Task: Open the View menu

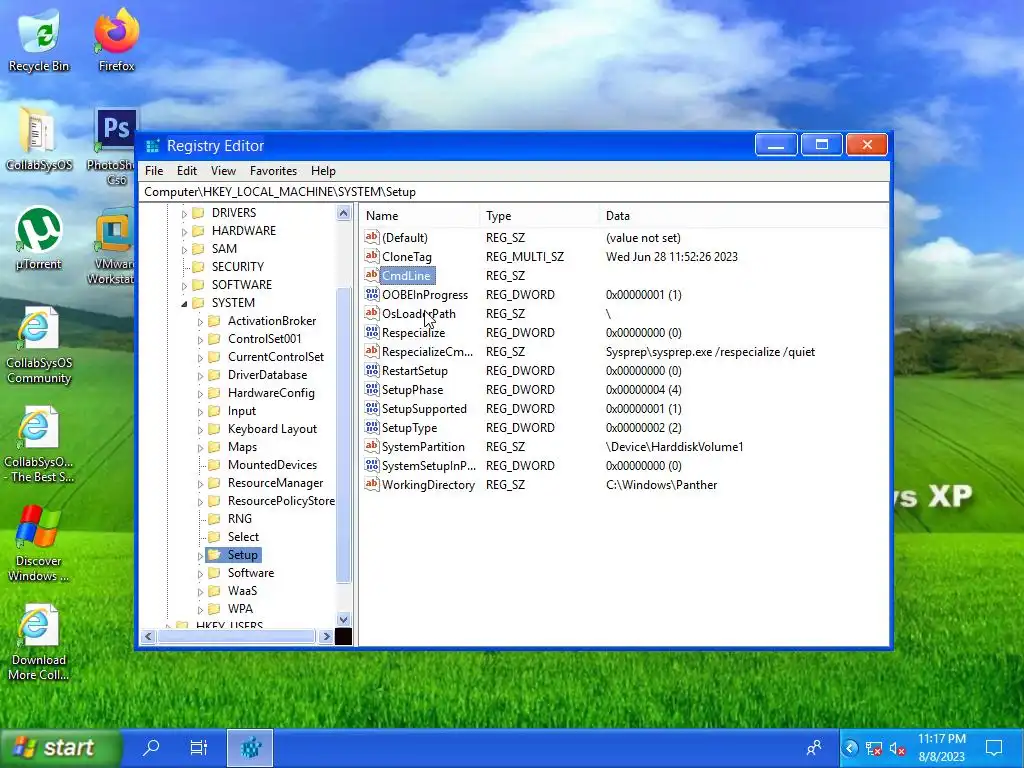Action: 223,170
